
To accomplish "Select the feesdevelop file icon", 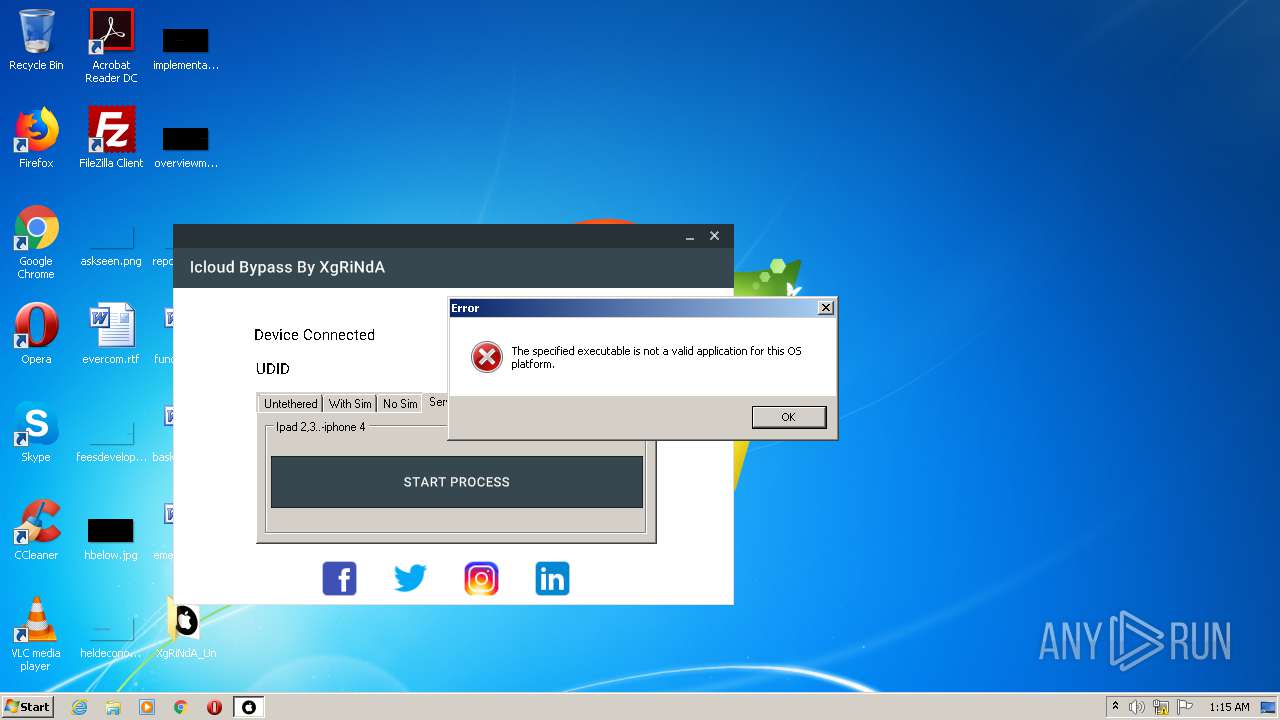I will pos(111,440).
